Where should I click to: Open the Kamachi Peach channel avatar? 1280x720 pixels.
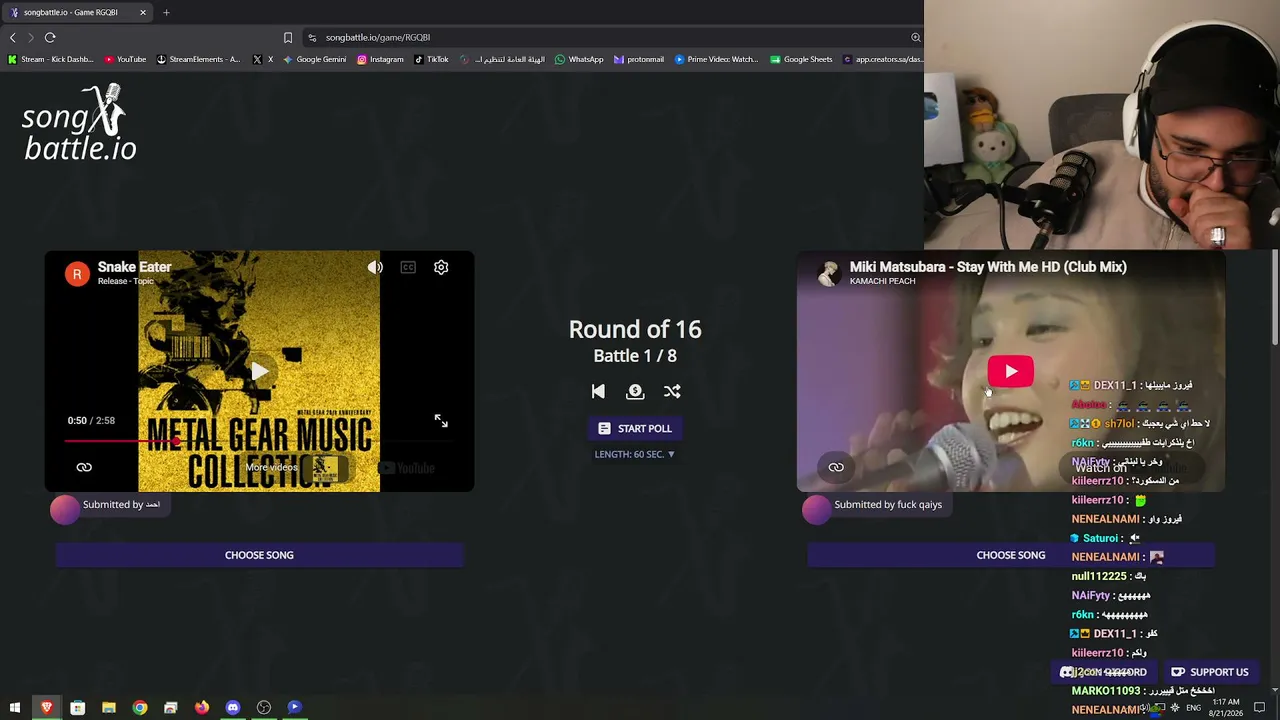[828, 273]
